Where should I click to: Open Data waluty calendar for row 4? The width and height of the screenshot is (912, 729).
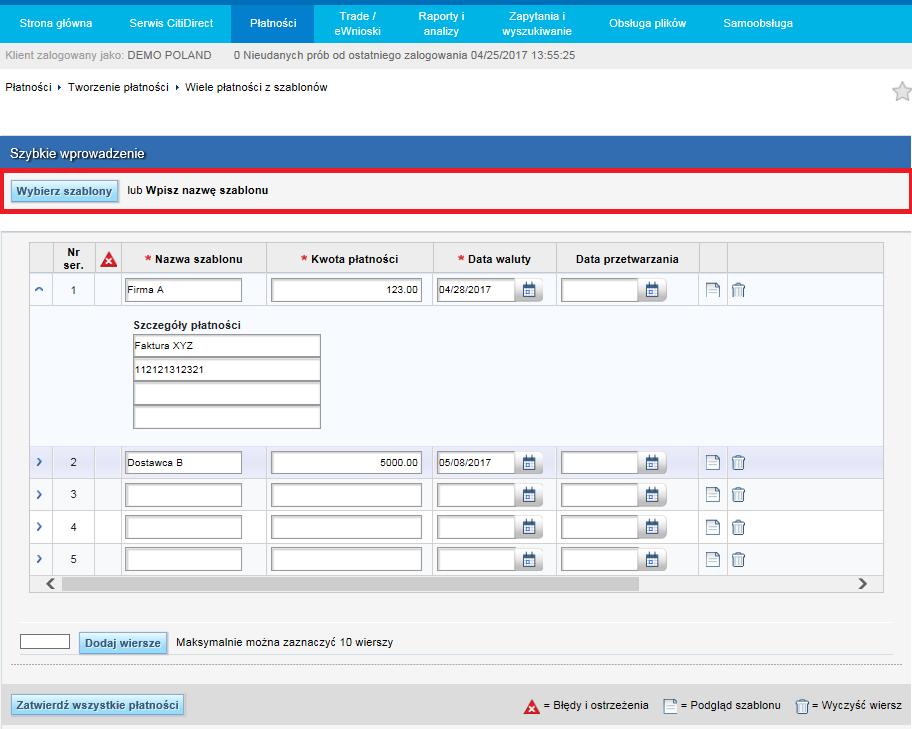click(x=529, y=527)
